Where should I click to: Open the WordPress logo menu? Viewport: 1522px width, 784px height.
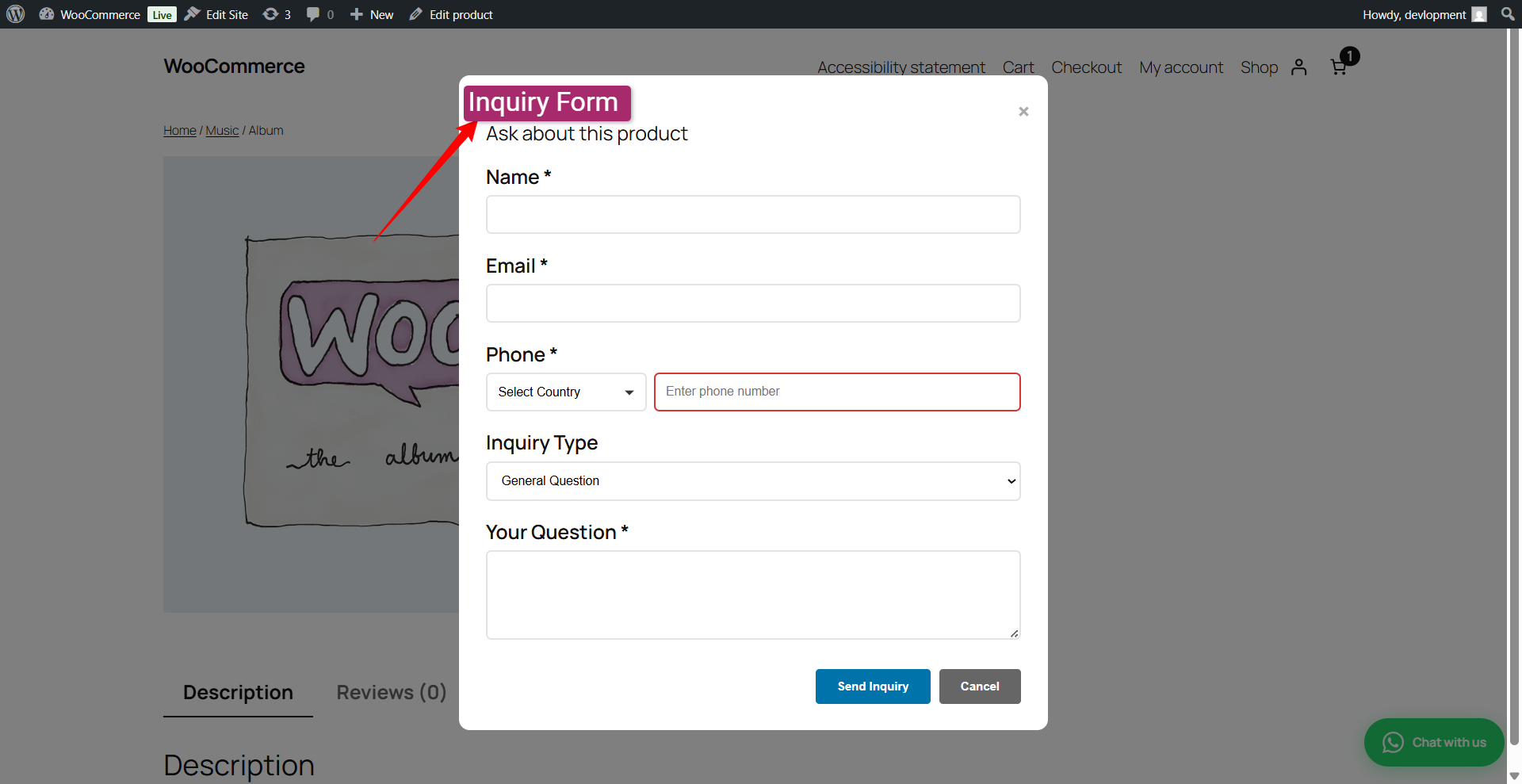[x=16, y=14]
